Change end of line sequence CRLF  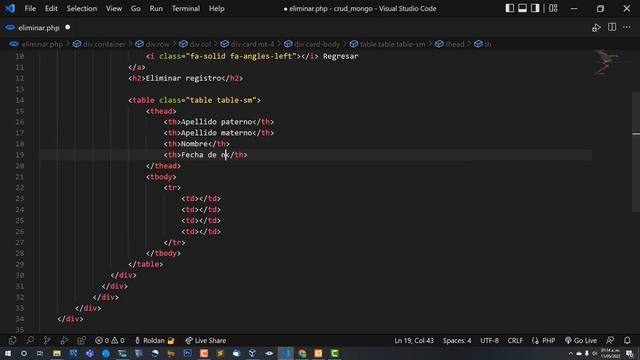click(515, 340)
